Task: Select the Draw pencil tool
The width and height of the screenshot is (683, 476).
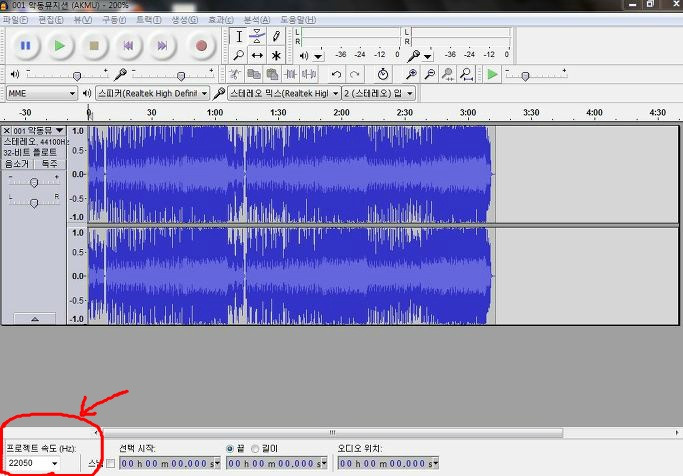Action: click(276, 37)
